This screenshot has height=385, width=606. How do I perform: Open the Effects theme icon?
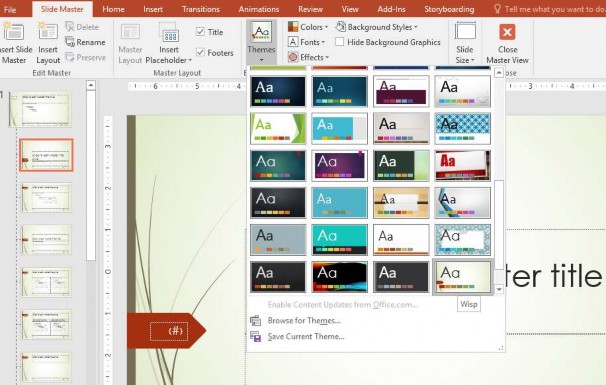coord(293,57)
